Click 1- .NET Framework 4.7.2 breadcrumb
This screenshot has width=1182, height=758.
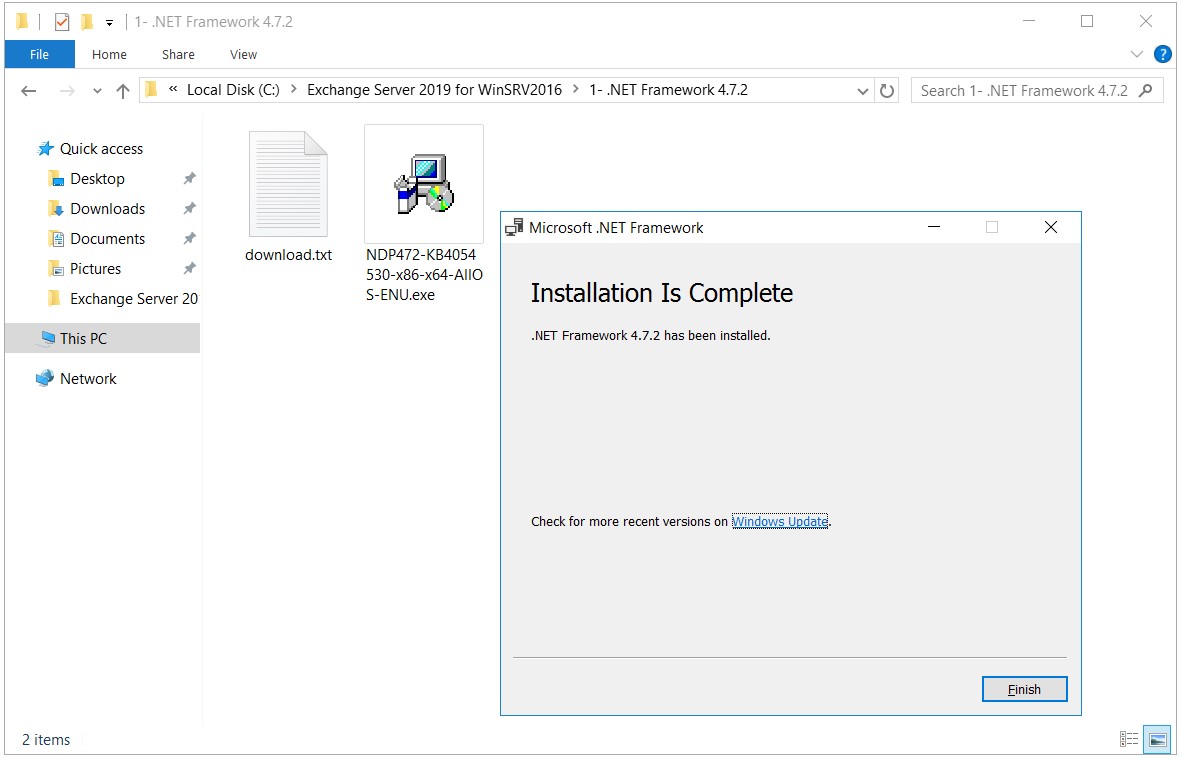click(668, 90)
